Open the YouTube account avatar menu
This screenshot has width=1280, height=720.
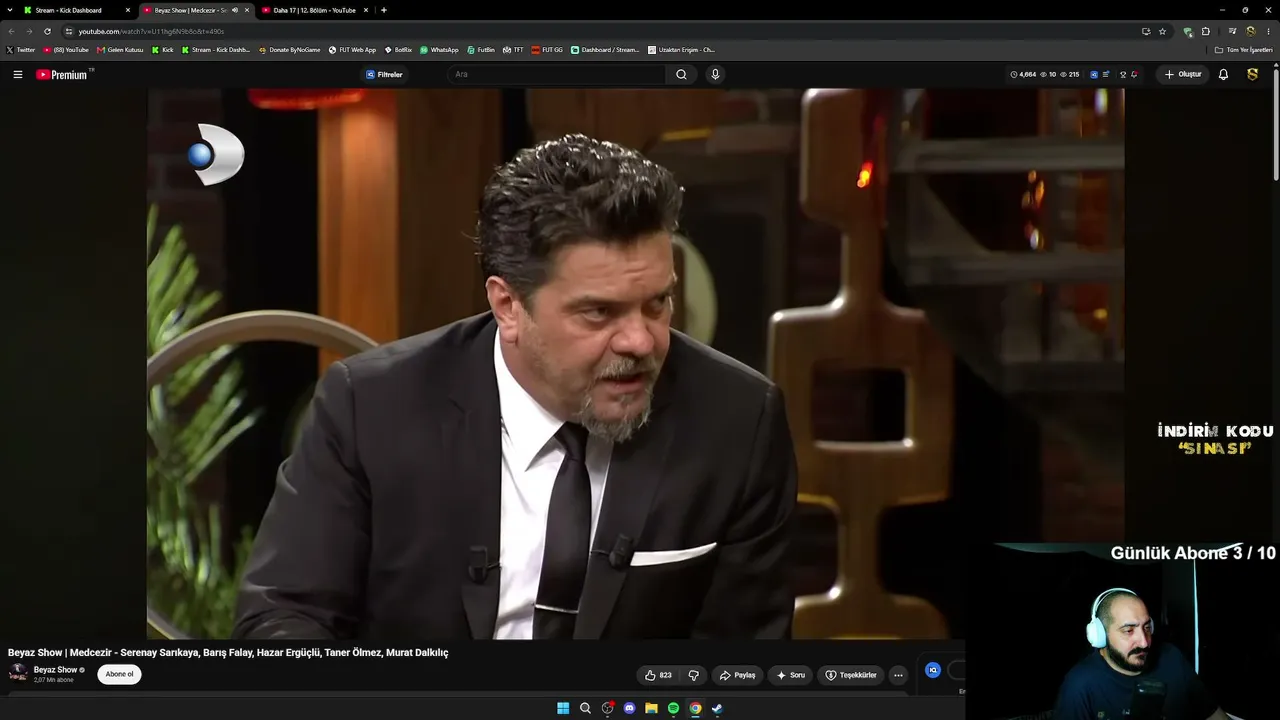click(1252, 74)
